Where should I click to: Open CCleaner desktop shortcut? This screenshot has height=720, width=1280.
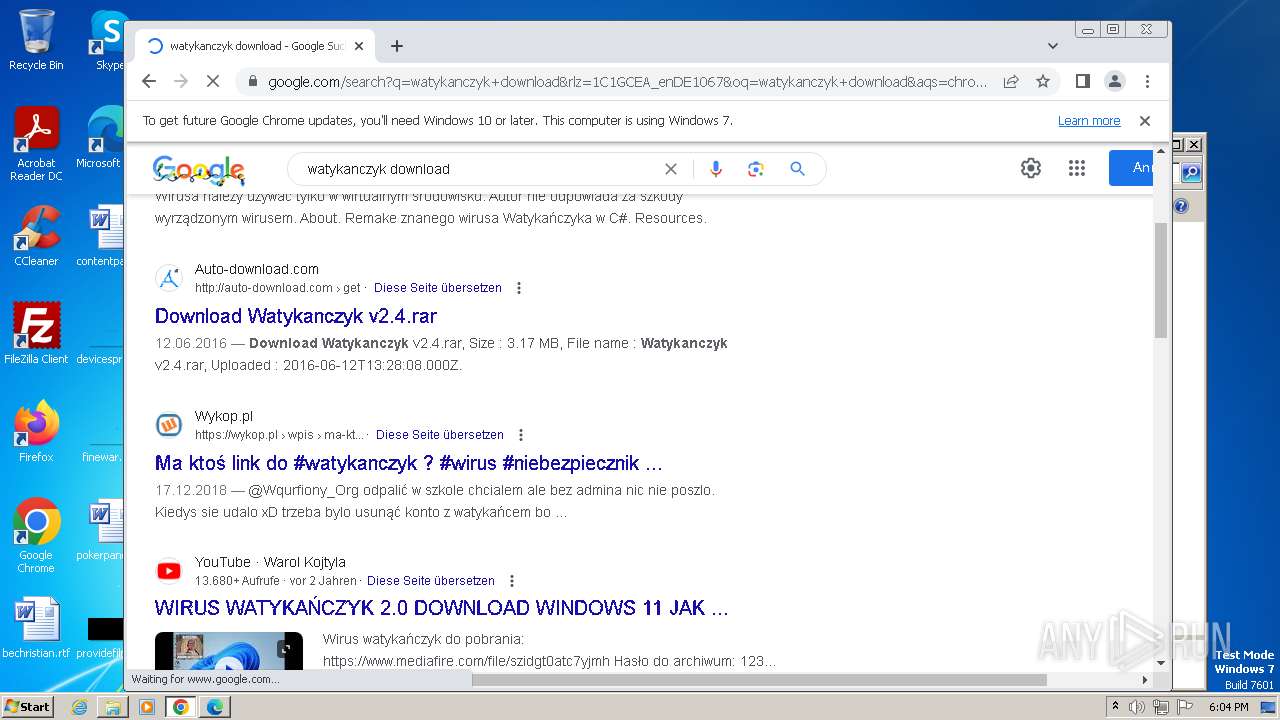pos(36,236)
